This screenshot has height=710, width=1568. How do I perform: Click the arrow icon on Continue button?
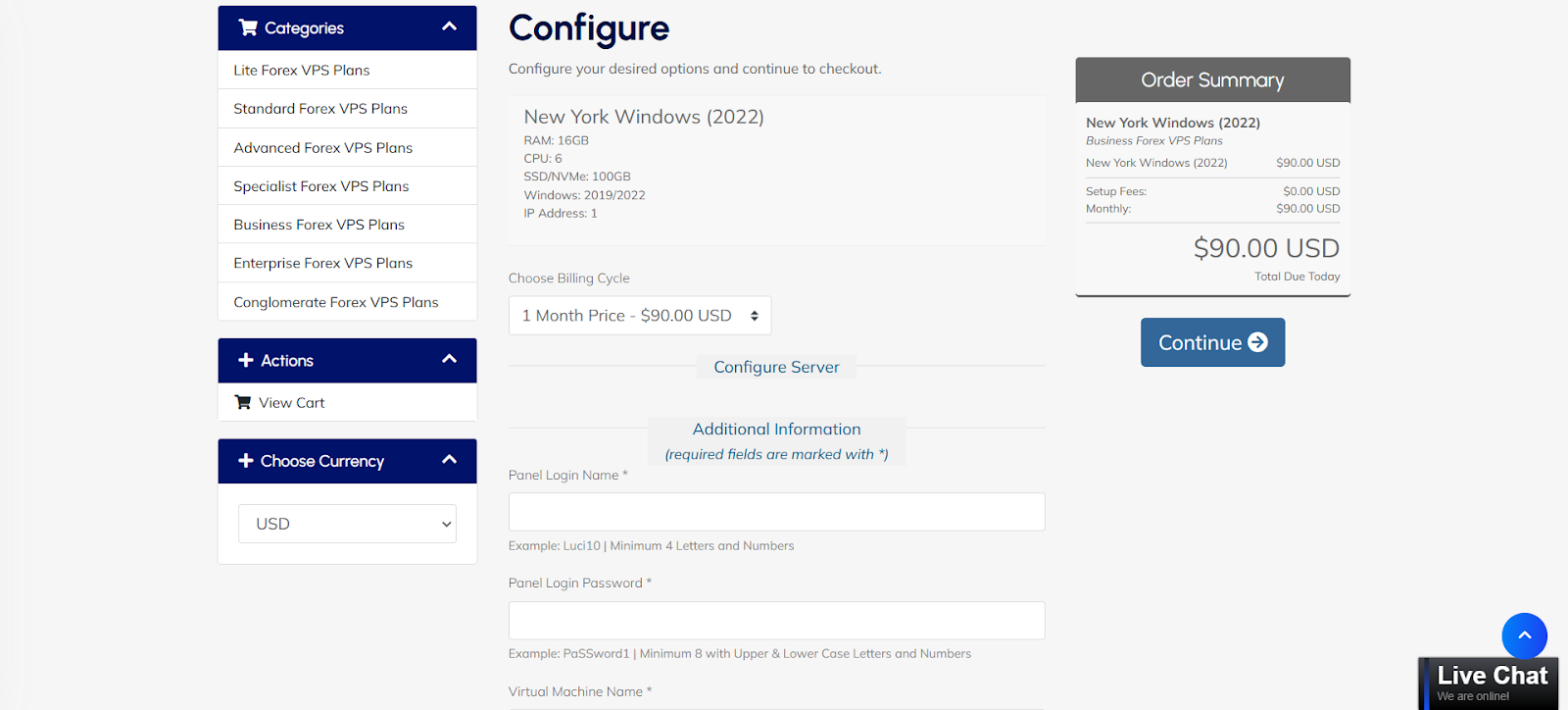pyautogui.click(x=1257, y=342)
